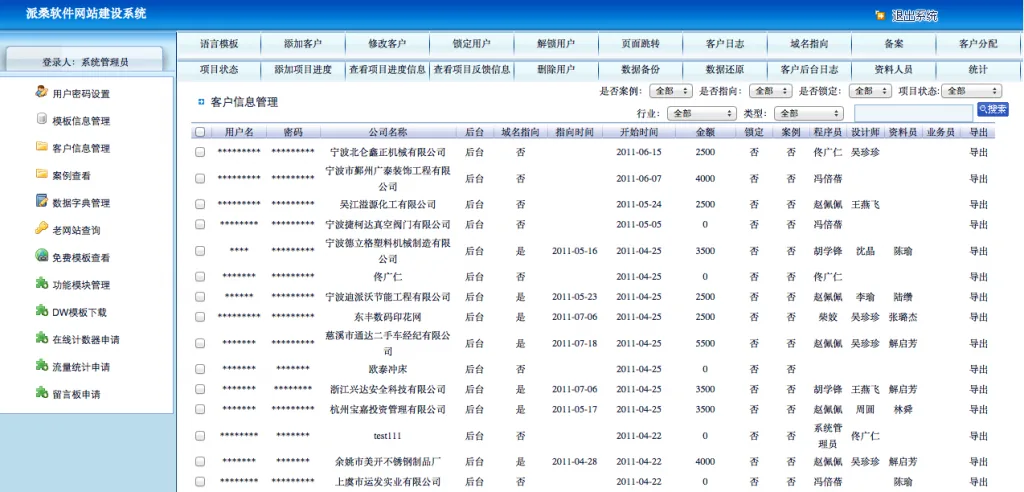Click the 老网站查询 key icon
Viewport: 1024px width, 492px height.
tap(42, 229)
